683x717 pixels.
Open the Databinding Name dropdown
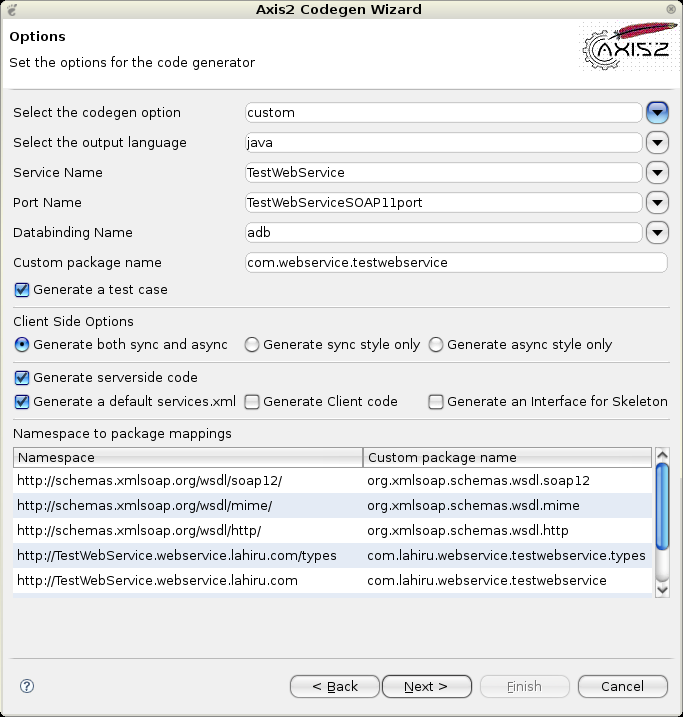657,232
